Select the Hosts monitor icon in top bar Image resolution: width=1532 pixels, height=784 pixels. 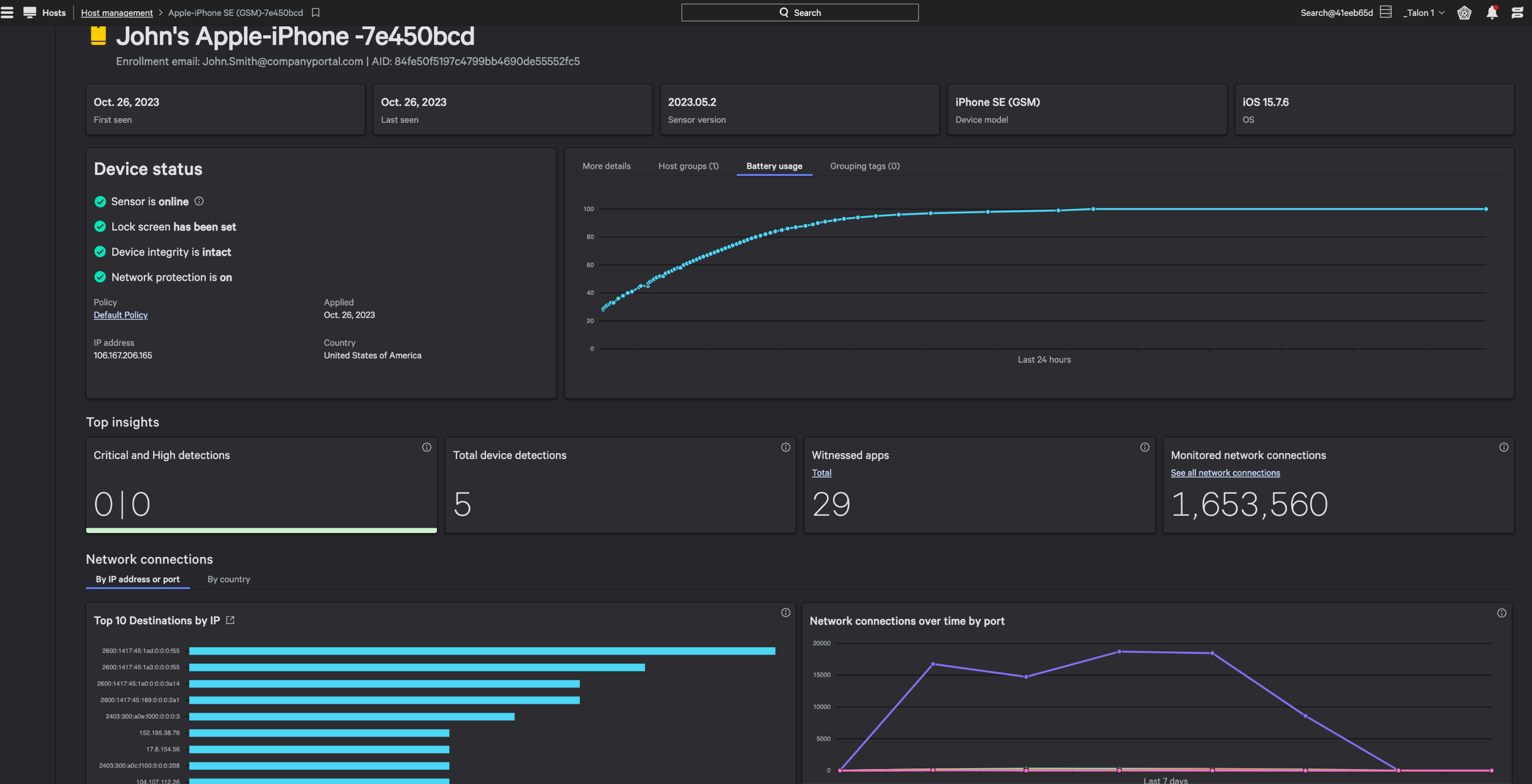coord(29,12)
